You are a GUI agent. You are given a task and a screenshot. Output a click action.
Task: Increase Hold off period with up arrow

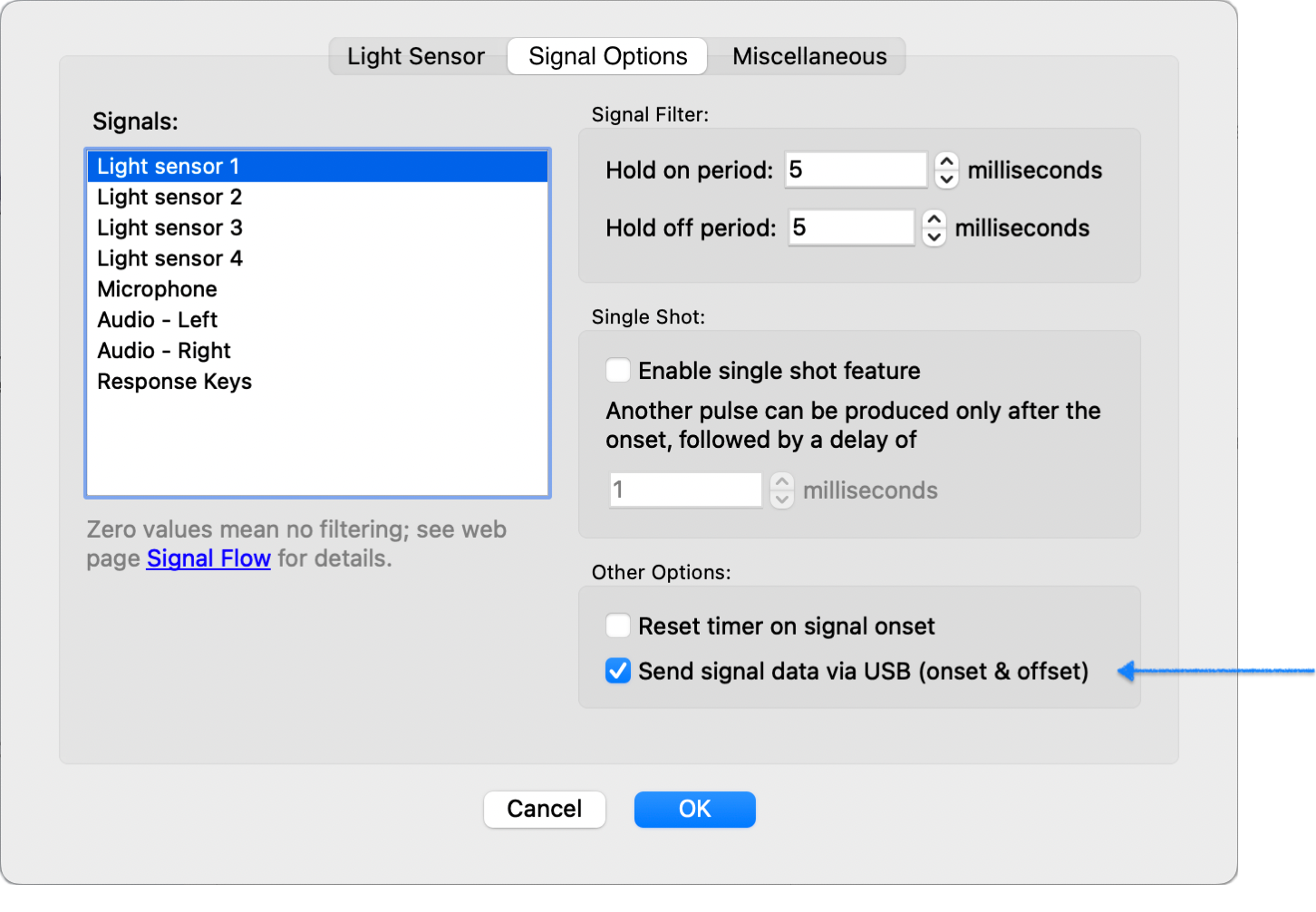point(934,219)
